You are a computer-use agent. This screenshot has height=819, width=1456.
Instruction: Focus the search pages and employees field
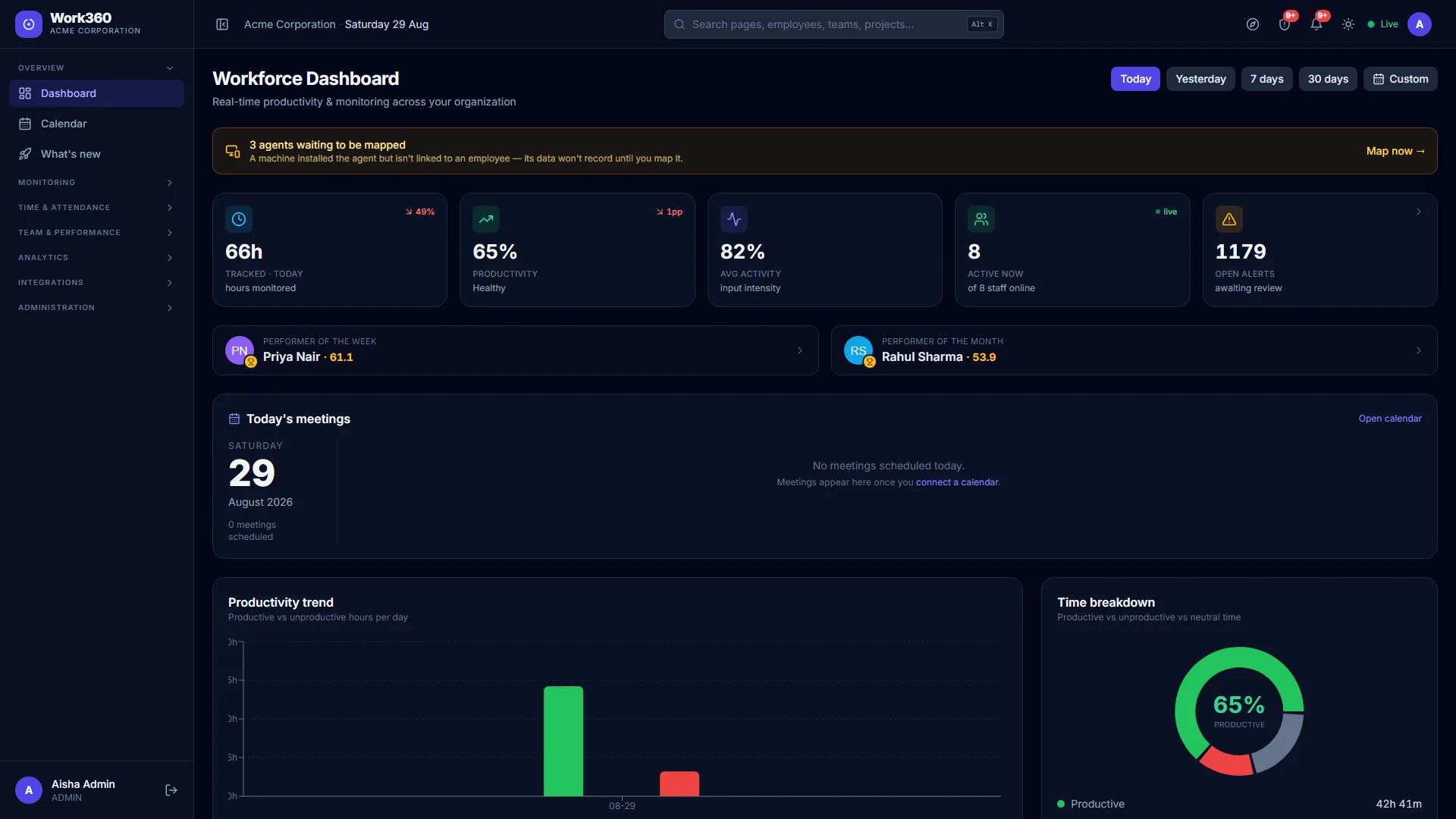coord(834,24)
